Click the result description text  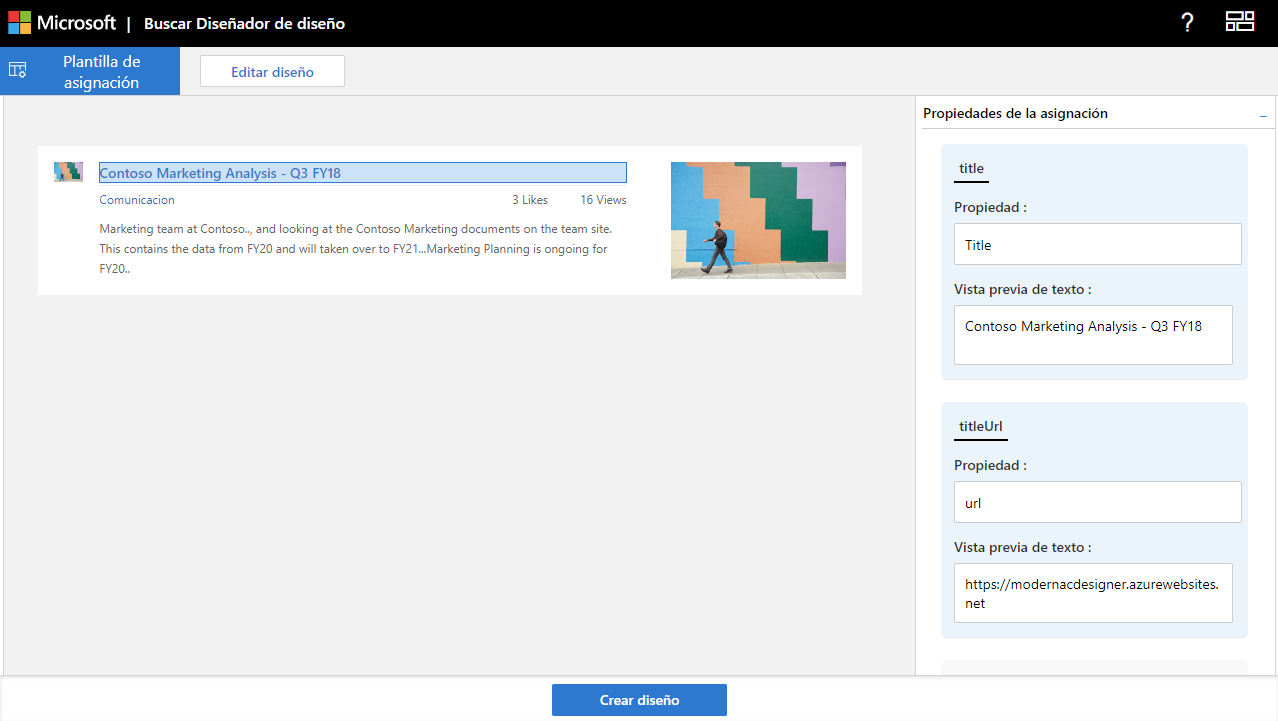click(355, 249)
